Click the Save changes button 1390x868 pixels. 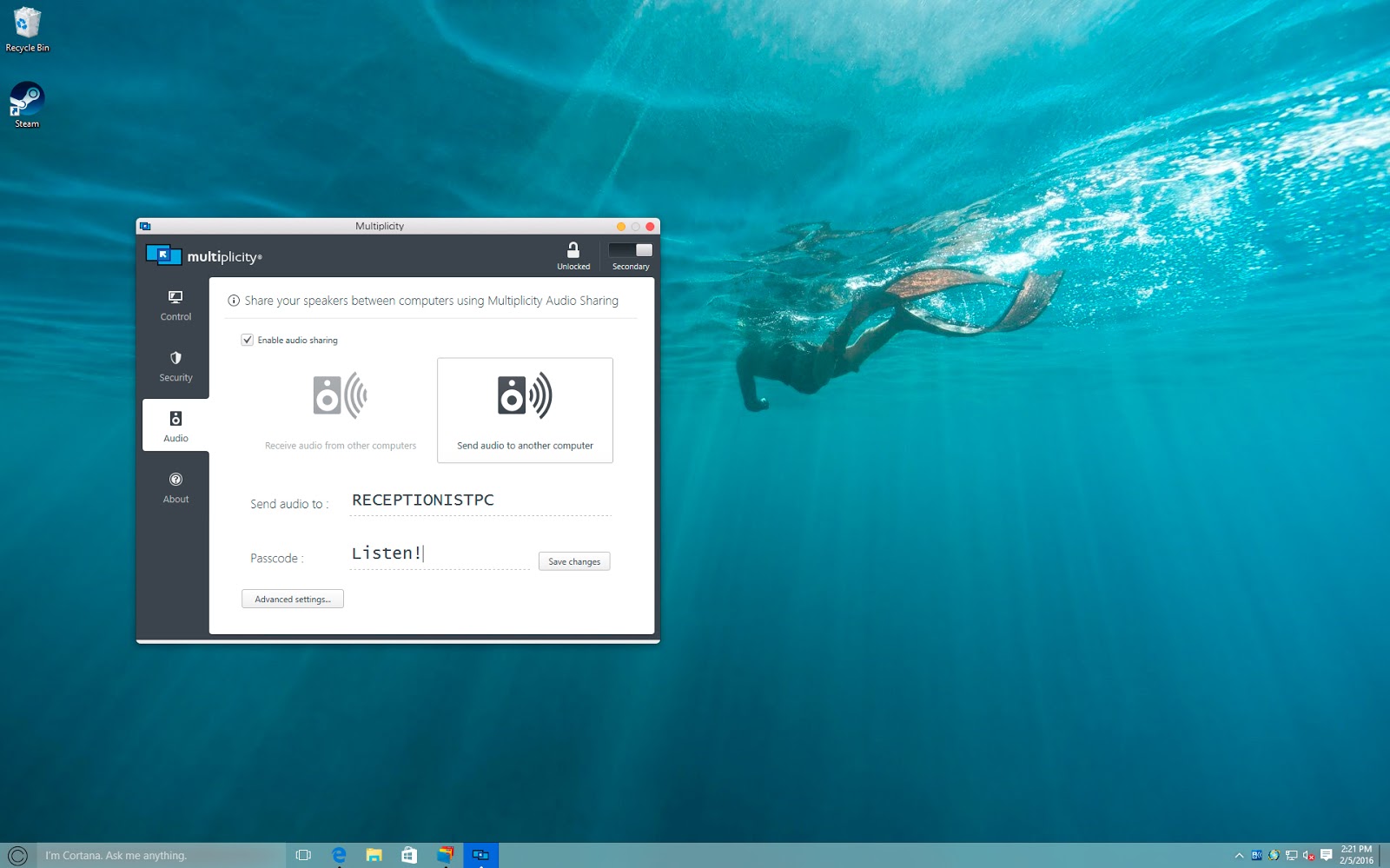click(x=574, y=561)
